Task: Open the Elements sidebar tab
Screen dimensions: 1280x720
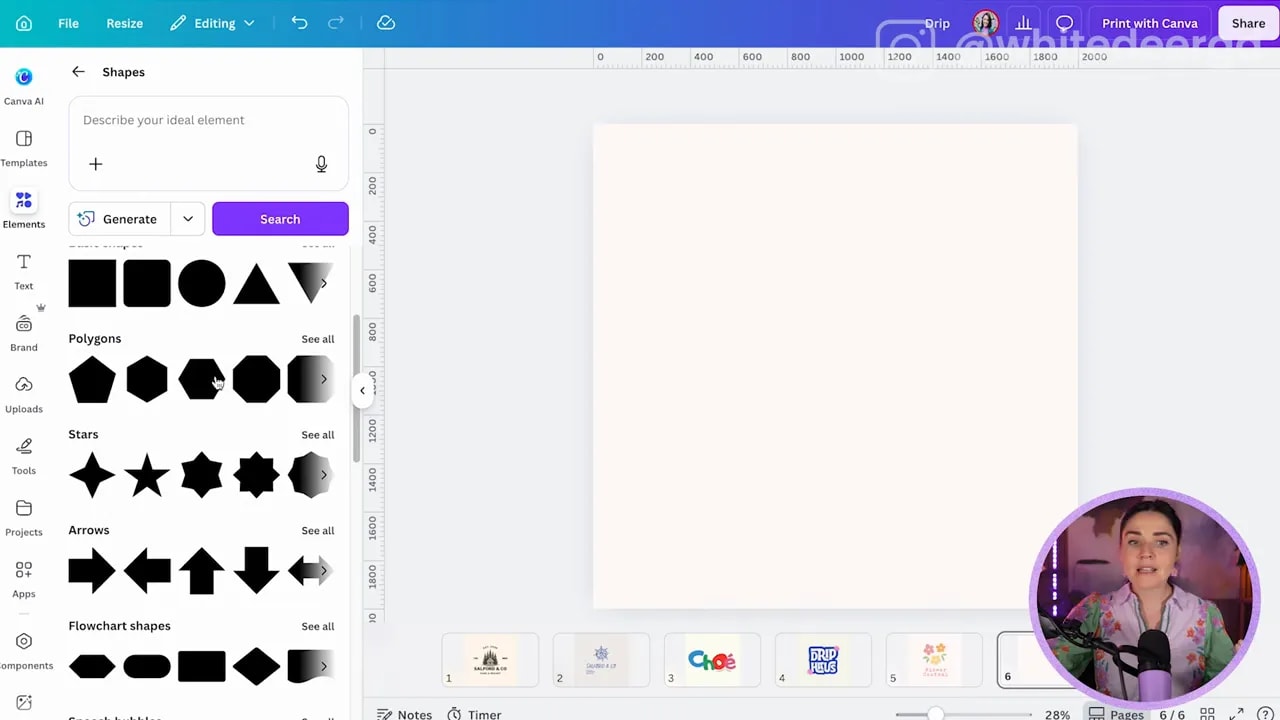Action: point(24,209)
